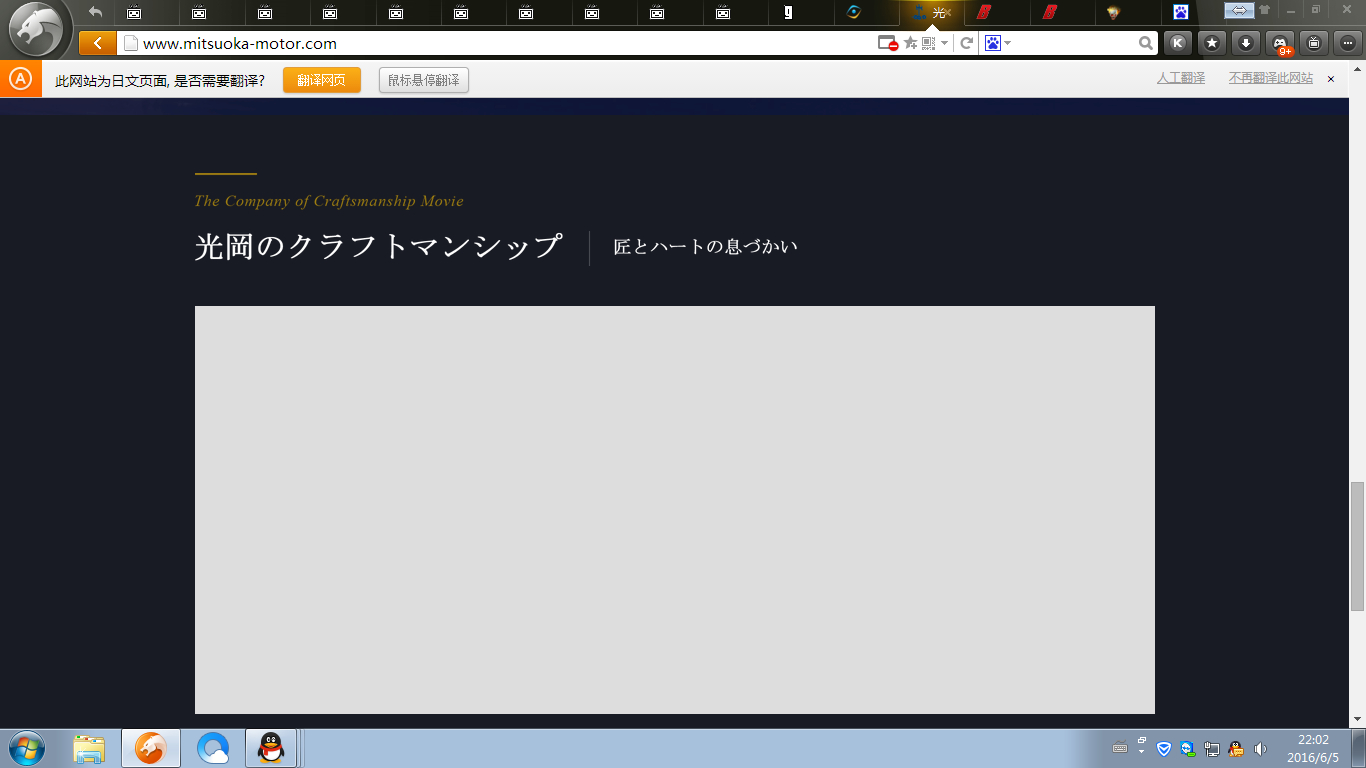Switch to the tab with the eye icon
Screen dimensions: 1366x768
pos(853,13)
